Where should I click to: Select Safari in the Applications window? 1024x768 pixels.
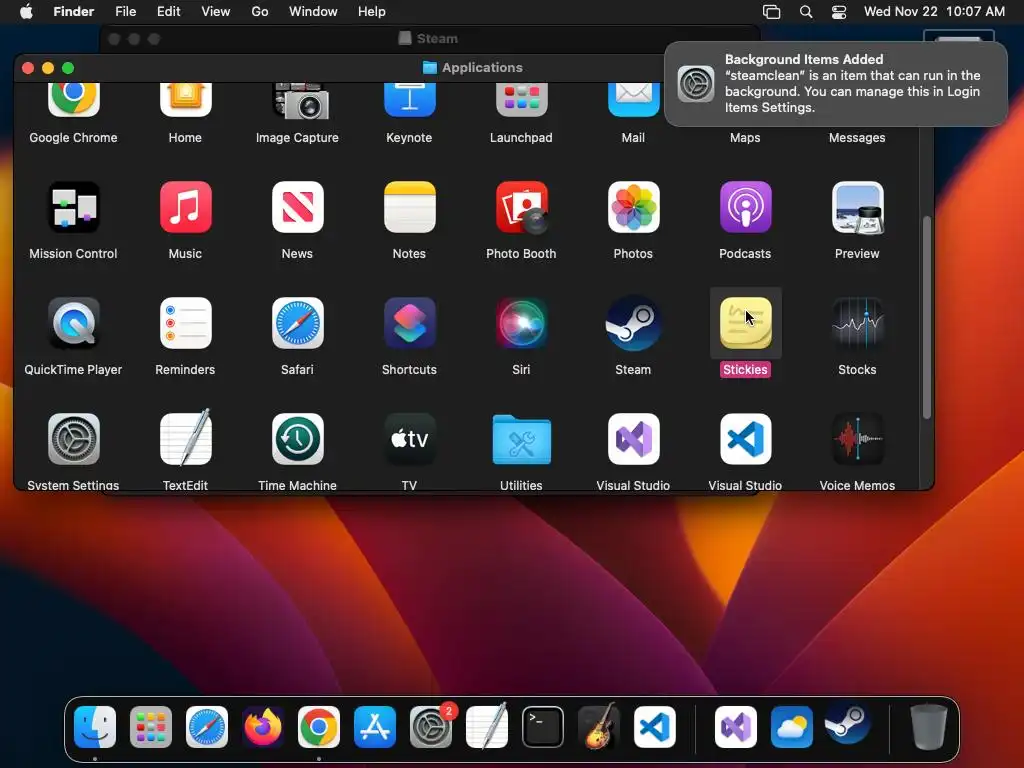click(x=297, y=323)
